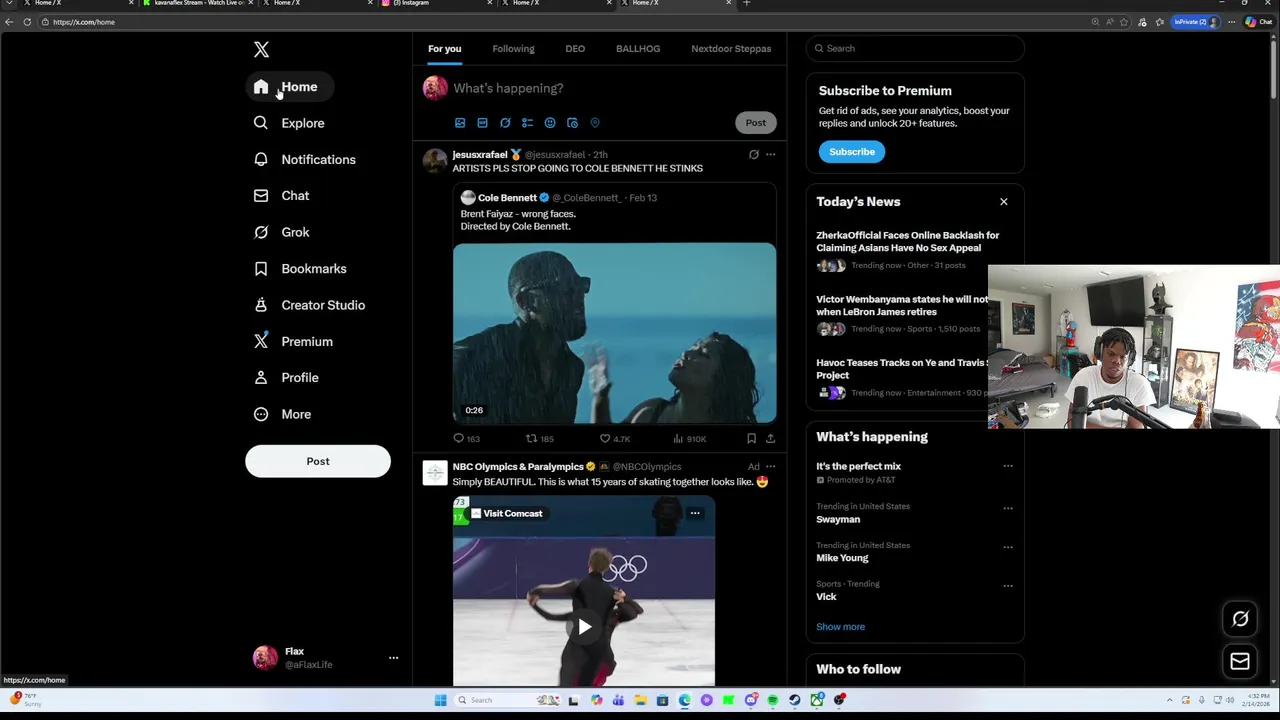
Task: Click the X logo in the sidebar
Action: click(261, 49)
